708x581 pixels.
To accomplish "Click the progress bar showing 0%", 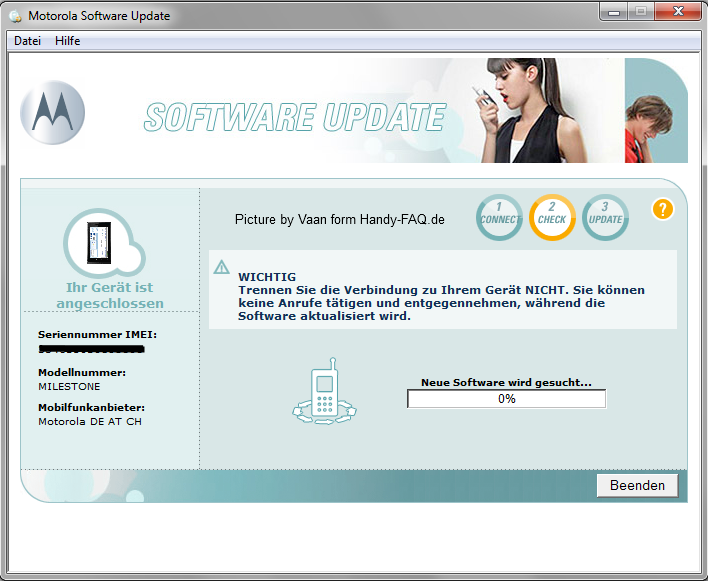I will click(x=506, y=399).
